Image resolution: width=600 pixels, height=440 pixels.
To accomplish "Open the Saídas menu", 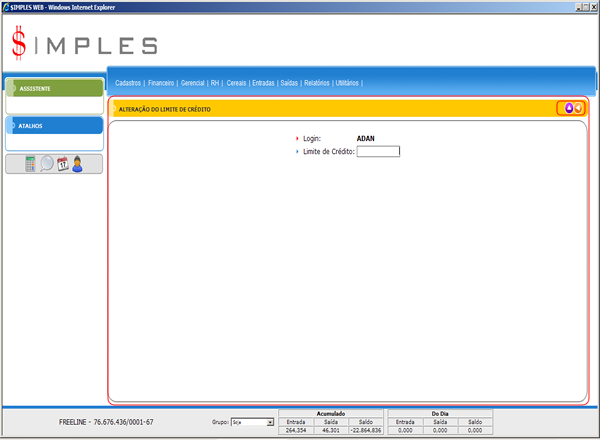I will pyautogui.click(x=289, y=83).
